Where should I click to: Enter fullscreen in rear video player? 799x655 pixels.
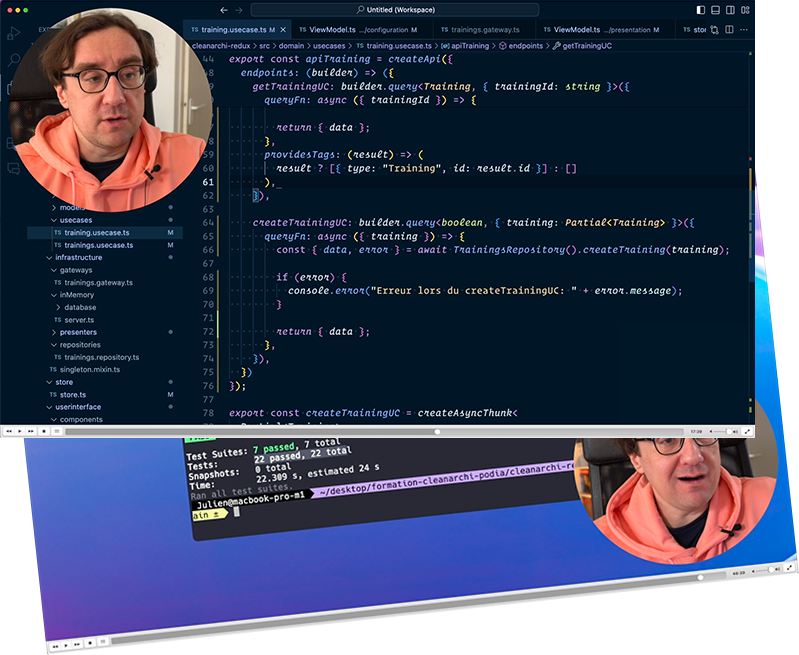[790, 567]
